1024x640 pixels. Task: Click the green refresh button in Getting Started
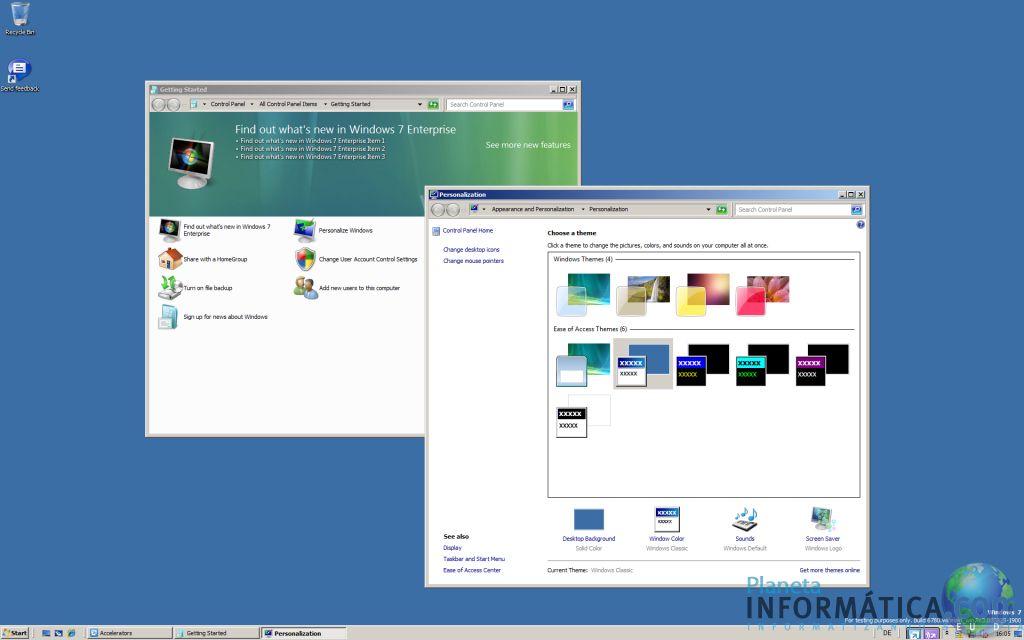(x=433, y=104)
